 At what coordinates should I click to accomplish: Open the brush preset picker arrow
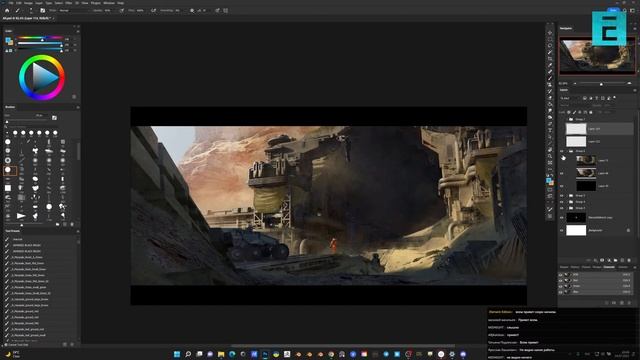(36, 11)
